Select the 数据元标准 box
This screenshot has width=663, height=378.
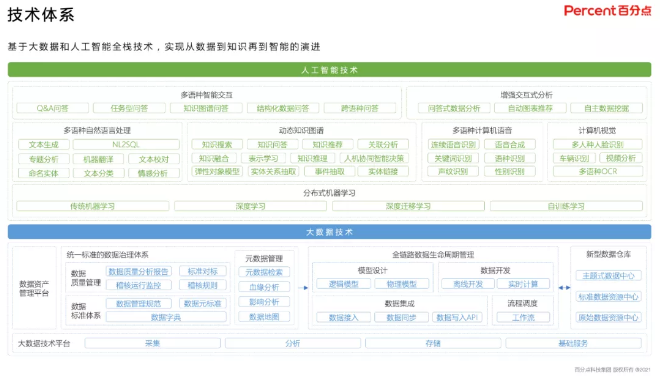pos(203,304)
